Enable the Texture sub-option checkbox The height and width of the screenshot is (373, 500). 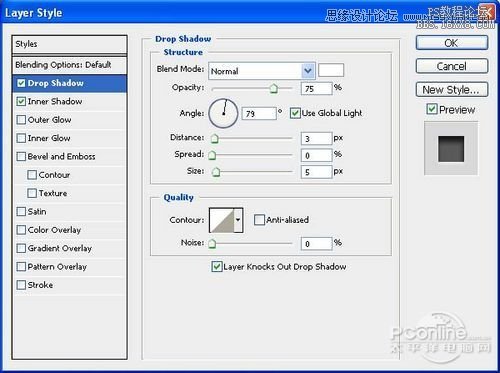click(32, 193)
